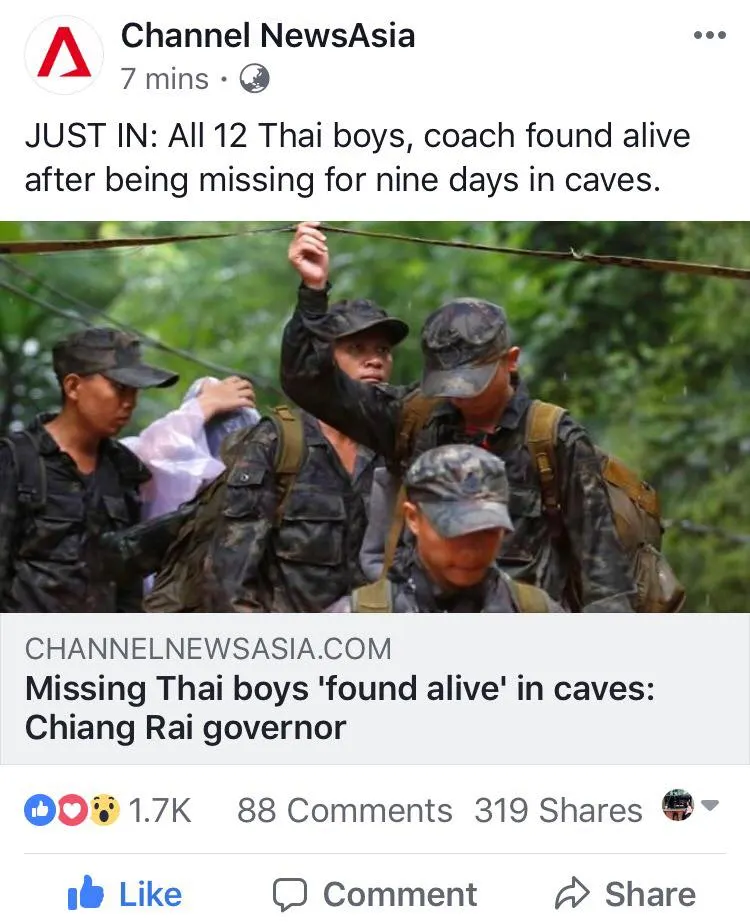750x924 pixels.
Task: Click the Share arrow icon
Action: click(571, 893)
